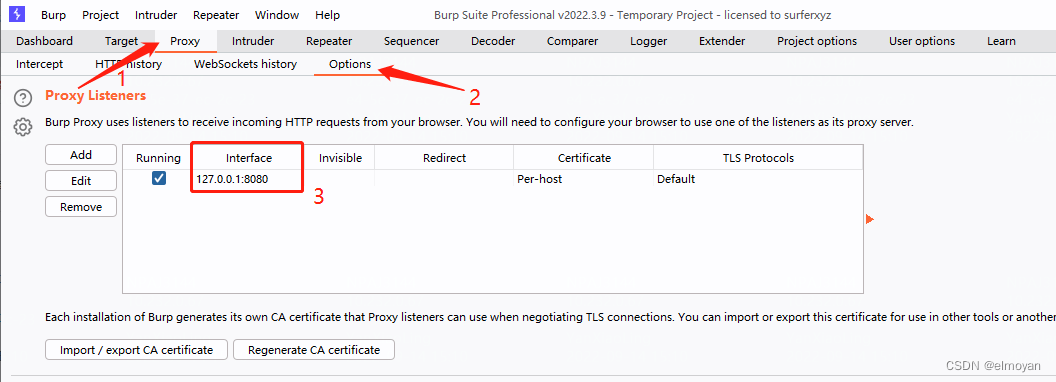Click the orange arrow beside the listeners table

pyautogui.click(x=869, y=220)
